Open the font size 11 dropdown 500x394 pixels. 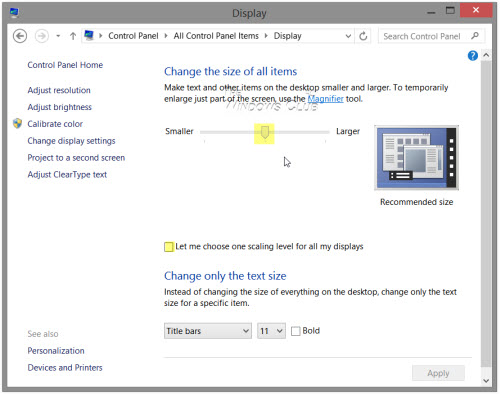pyautogui.click(x=271, y=331)
